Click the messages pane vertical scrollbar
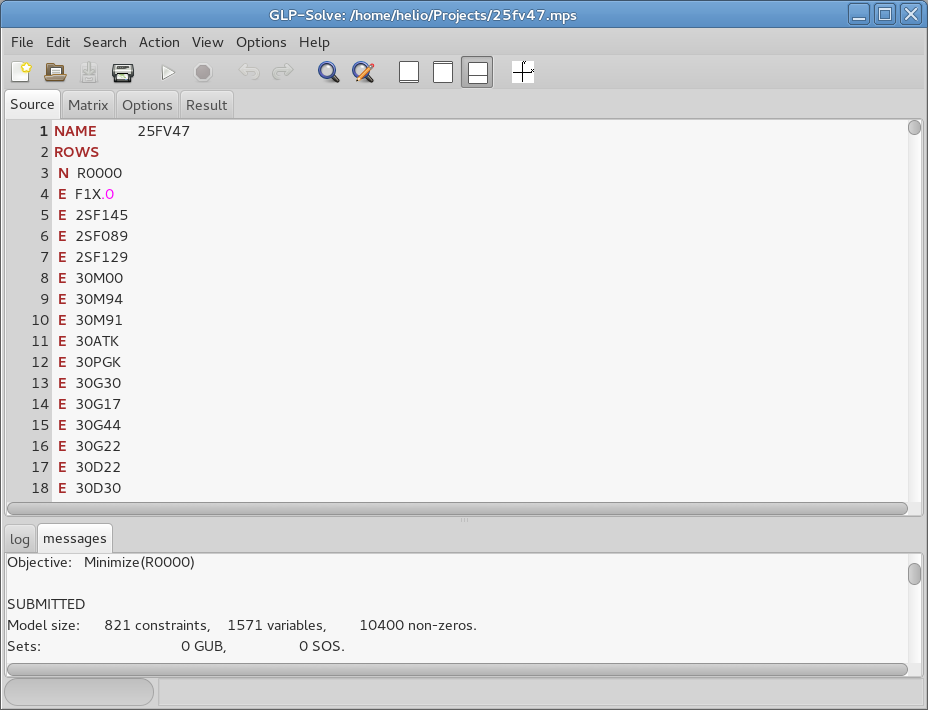This screenshot has width=928, height=710. (914, 573)
